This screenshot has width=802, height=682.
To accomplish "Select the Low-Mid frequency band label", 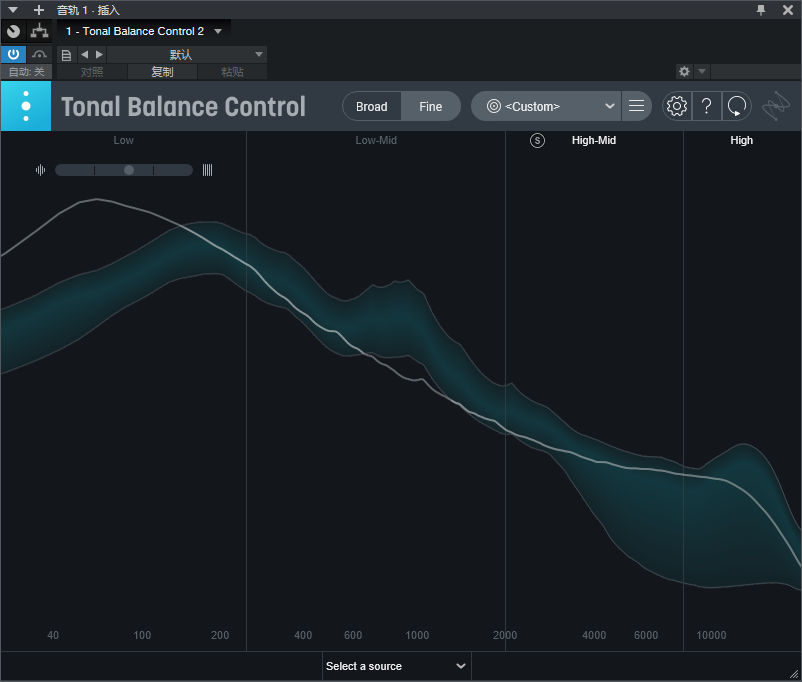I will (376, 140).
